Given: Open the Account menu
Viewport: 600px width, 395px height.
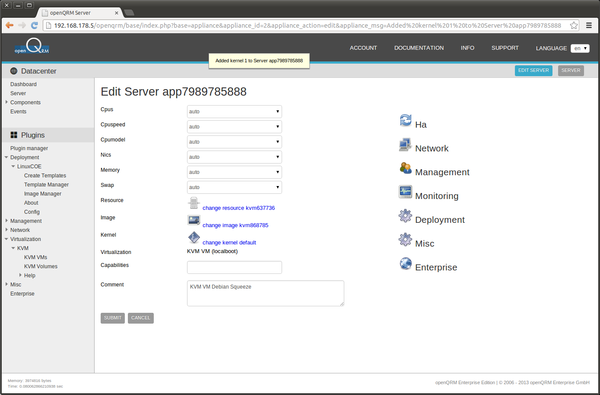Looking at the screenshot, I should (363, 48).
